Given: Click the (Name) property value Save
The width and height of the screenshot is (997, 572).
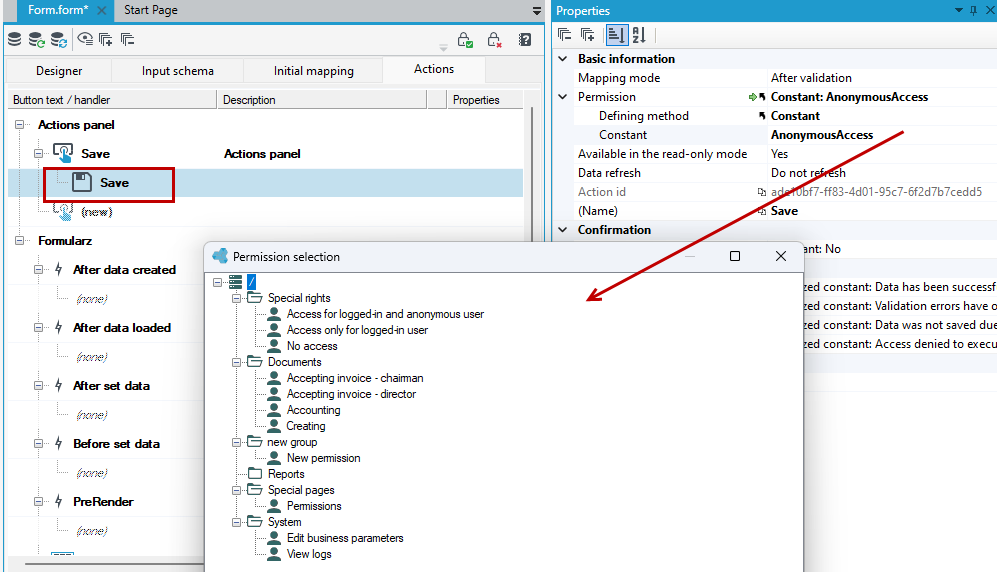Looking at the screenshot, I should (784, 211).
